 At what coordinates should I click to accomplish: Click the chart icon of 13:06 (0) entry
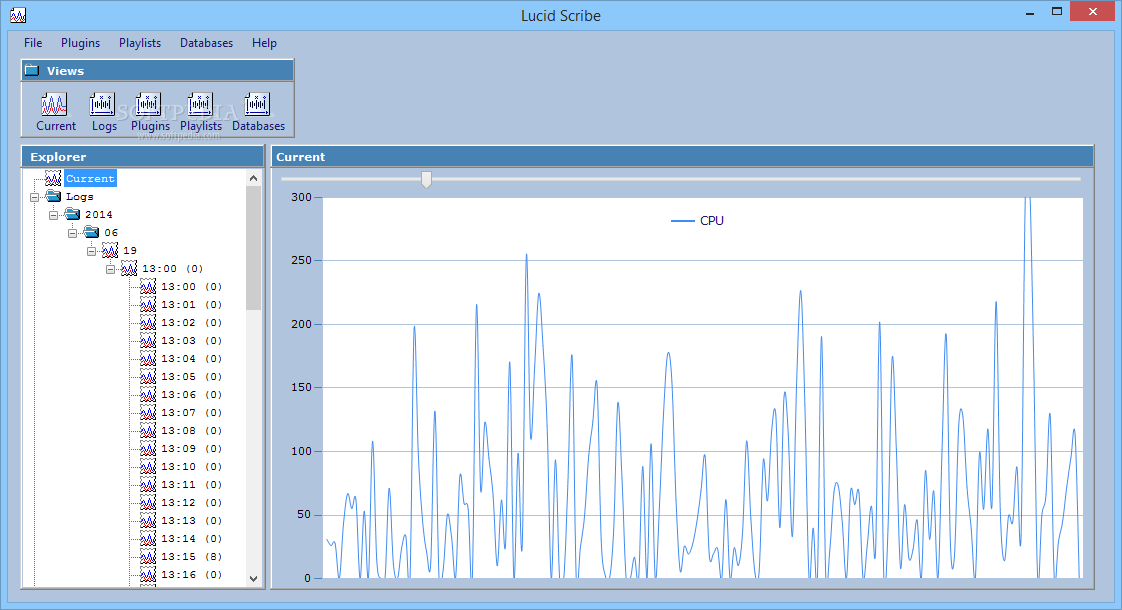148,394
